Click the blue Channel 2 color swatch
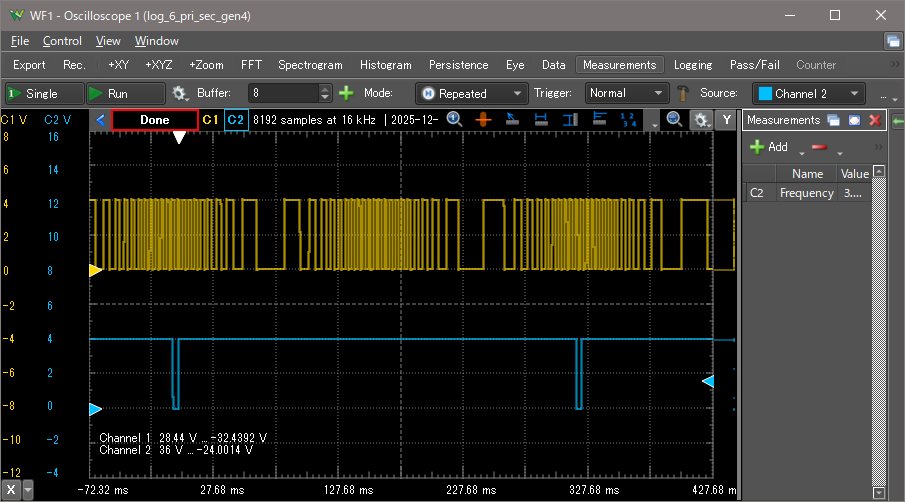Image resolution: width=905 pixels, height=502 pixels. pyautogui.click(x=765, y=93)
